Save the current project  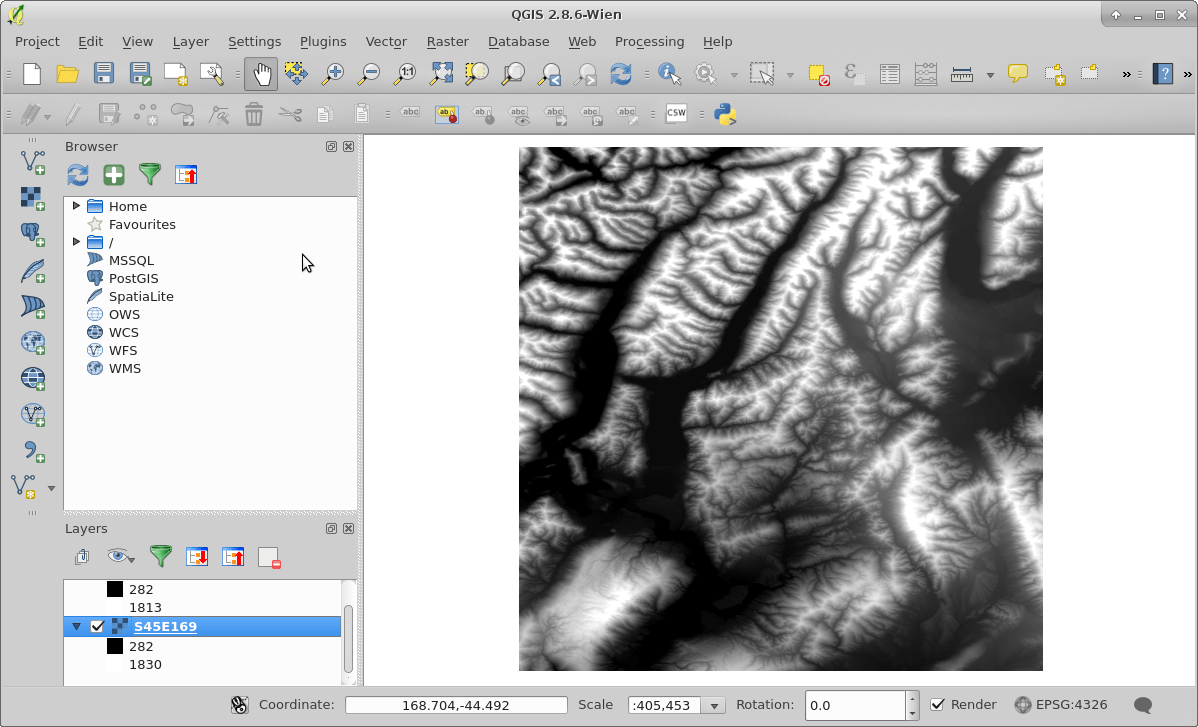[x=103, y=74]
